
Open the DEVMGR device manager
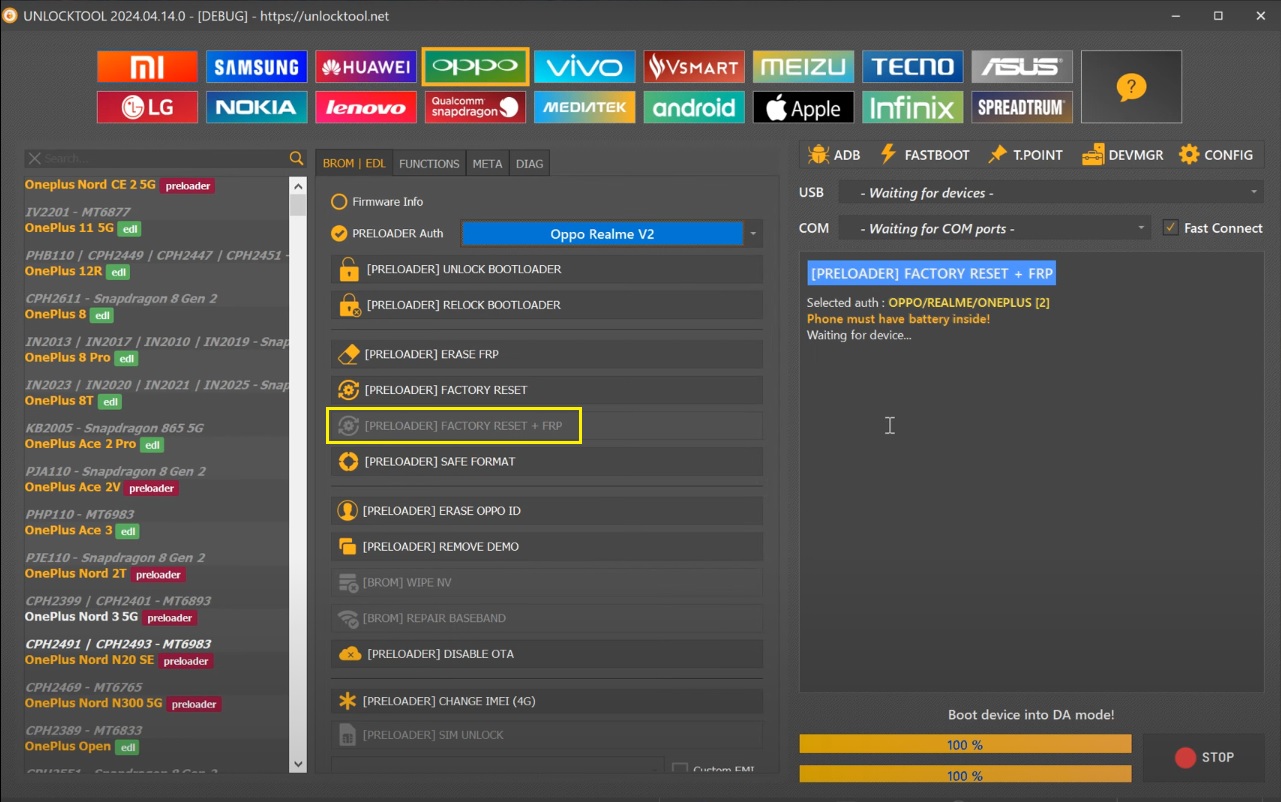pos(1122,155)
